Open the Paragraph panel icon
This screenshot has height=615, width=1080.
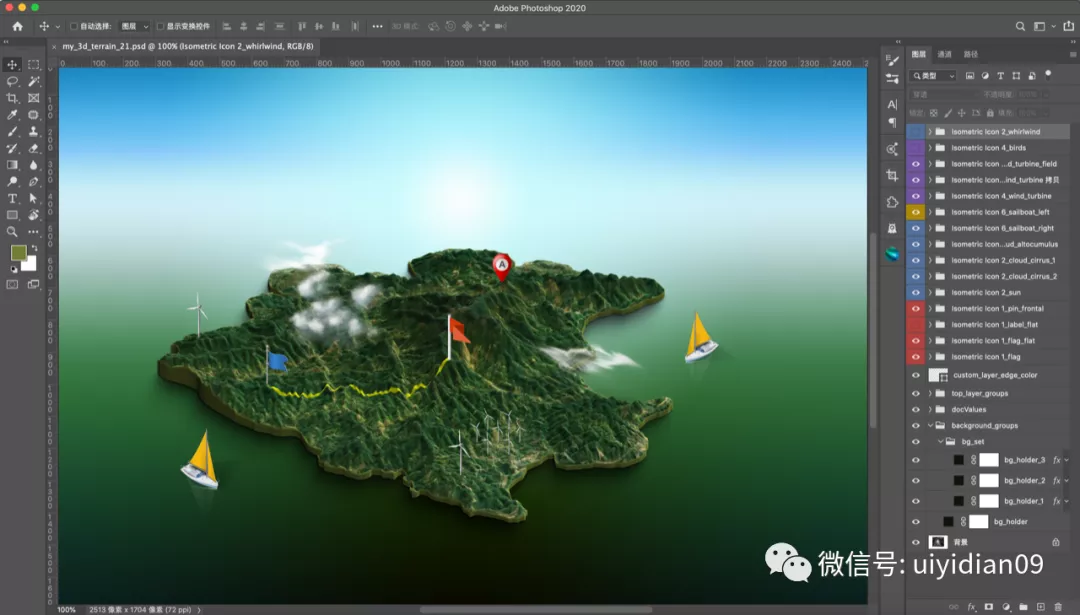click(892, 123)
